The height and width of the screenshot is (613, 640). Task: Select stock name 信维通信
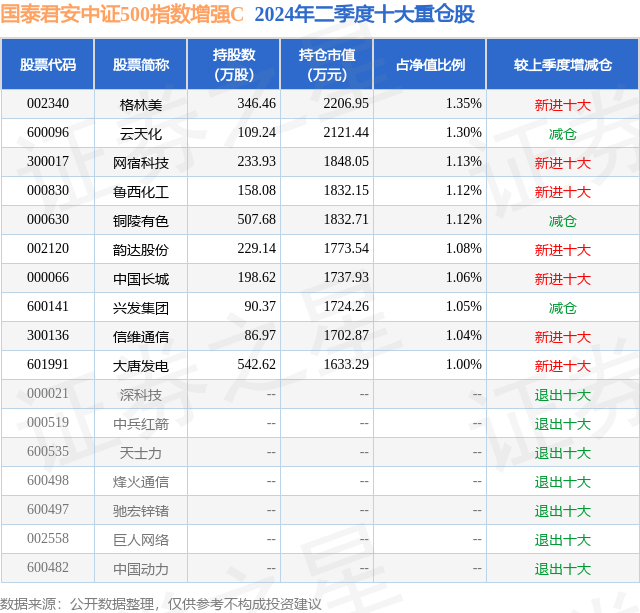tap(141, 337)
